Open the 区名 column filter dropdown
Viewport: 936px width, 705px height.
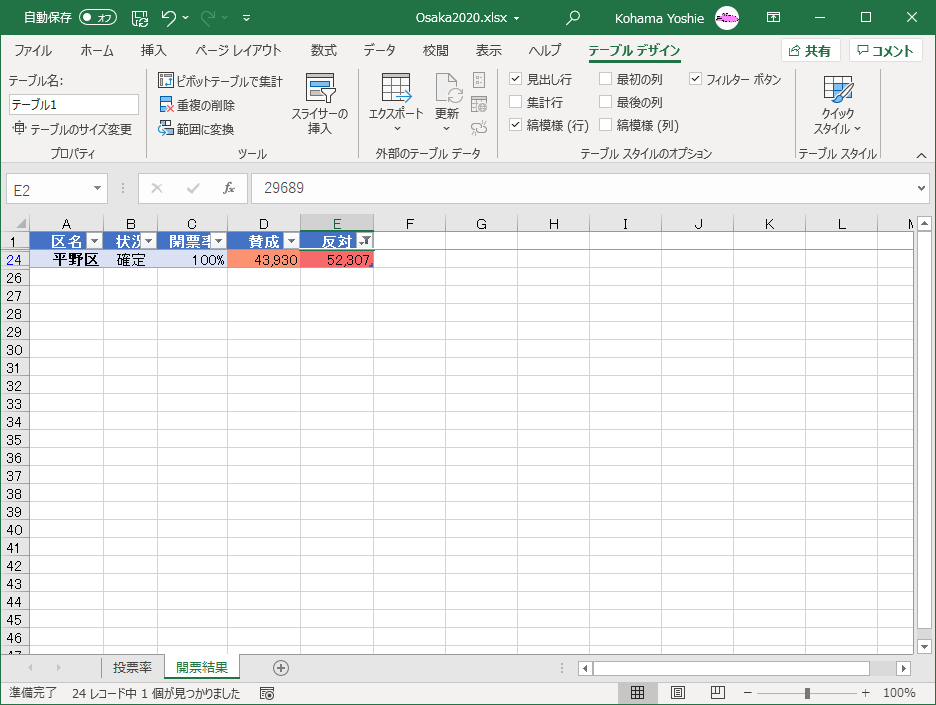pyautogui.click(x=94, y=241)
